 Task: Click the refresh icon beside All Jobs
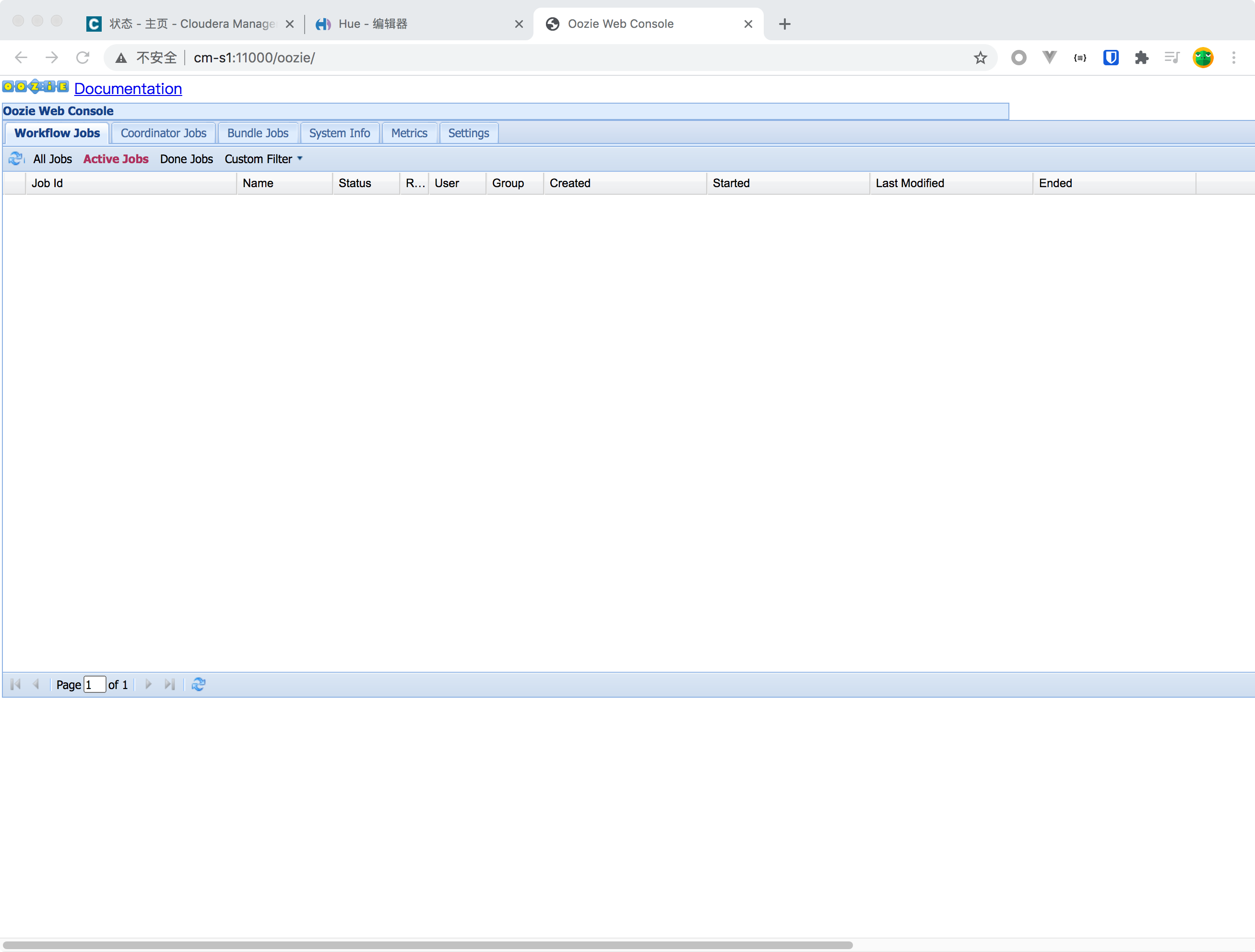(16, 159)
